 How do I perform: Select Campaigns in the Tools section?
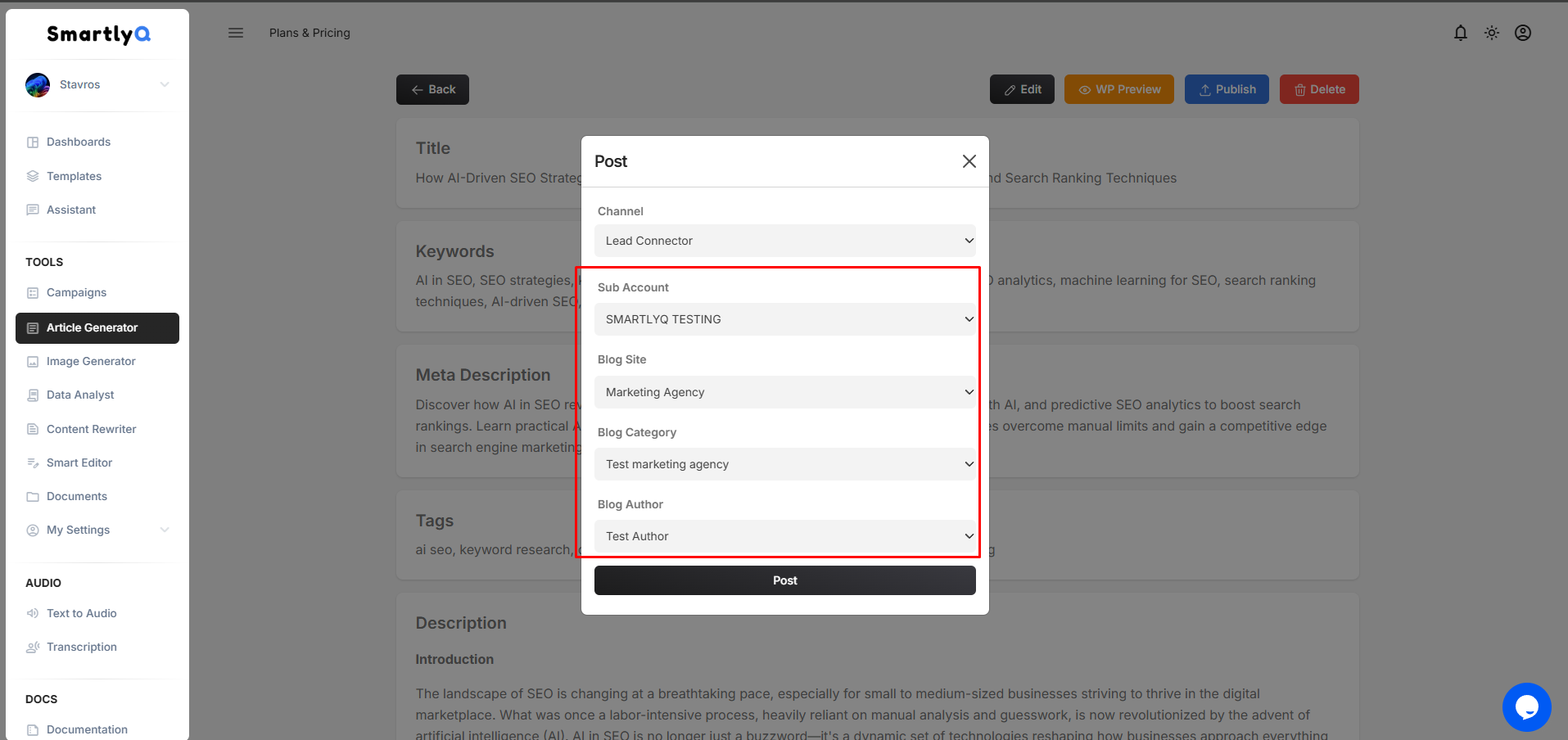76,292
